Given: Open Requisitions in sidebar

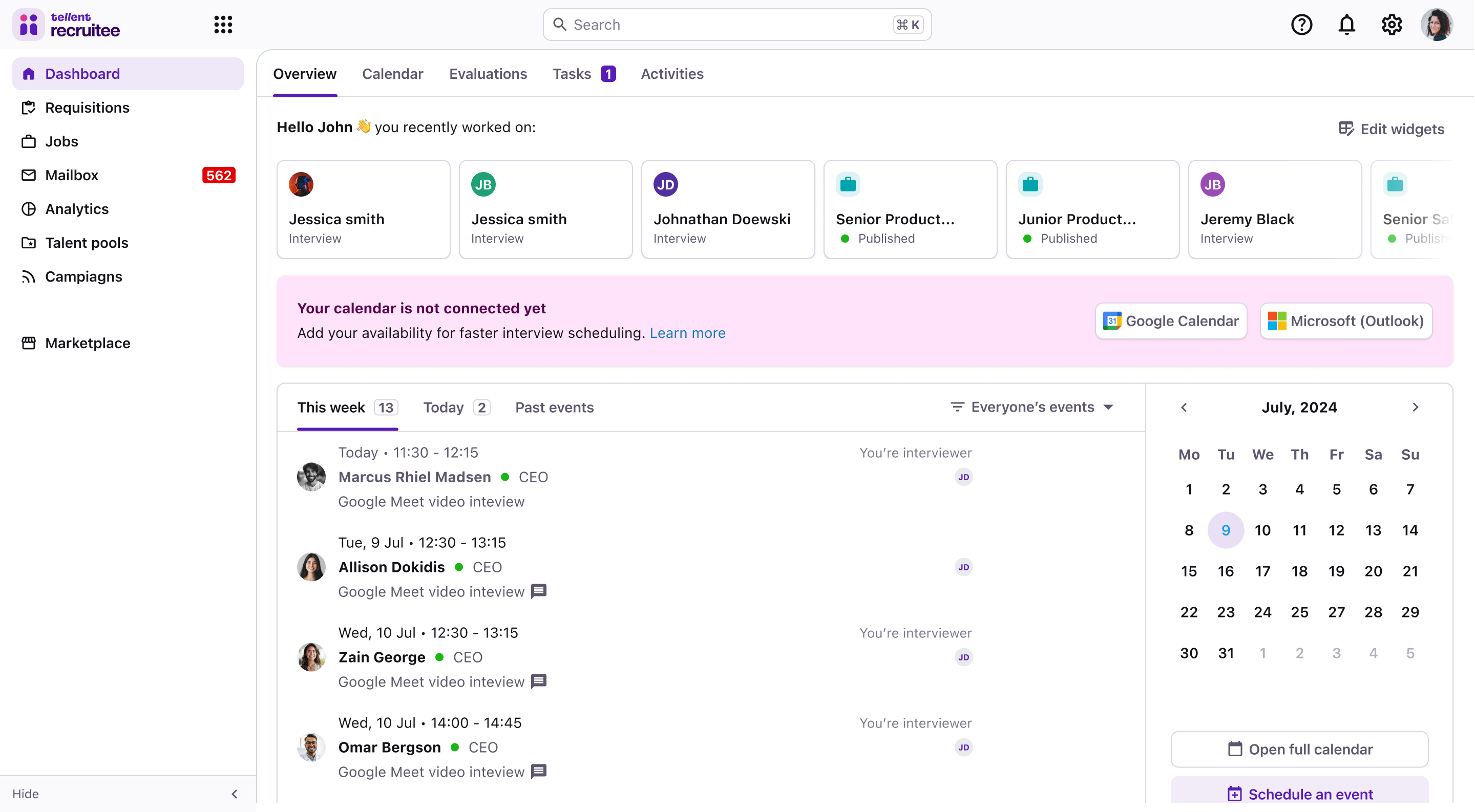Looking at the screenshot, I should [128, 108].
